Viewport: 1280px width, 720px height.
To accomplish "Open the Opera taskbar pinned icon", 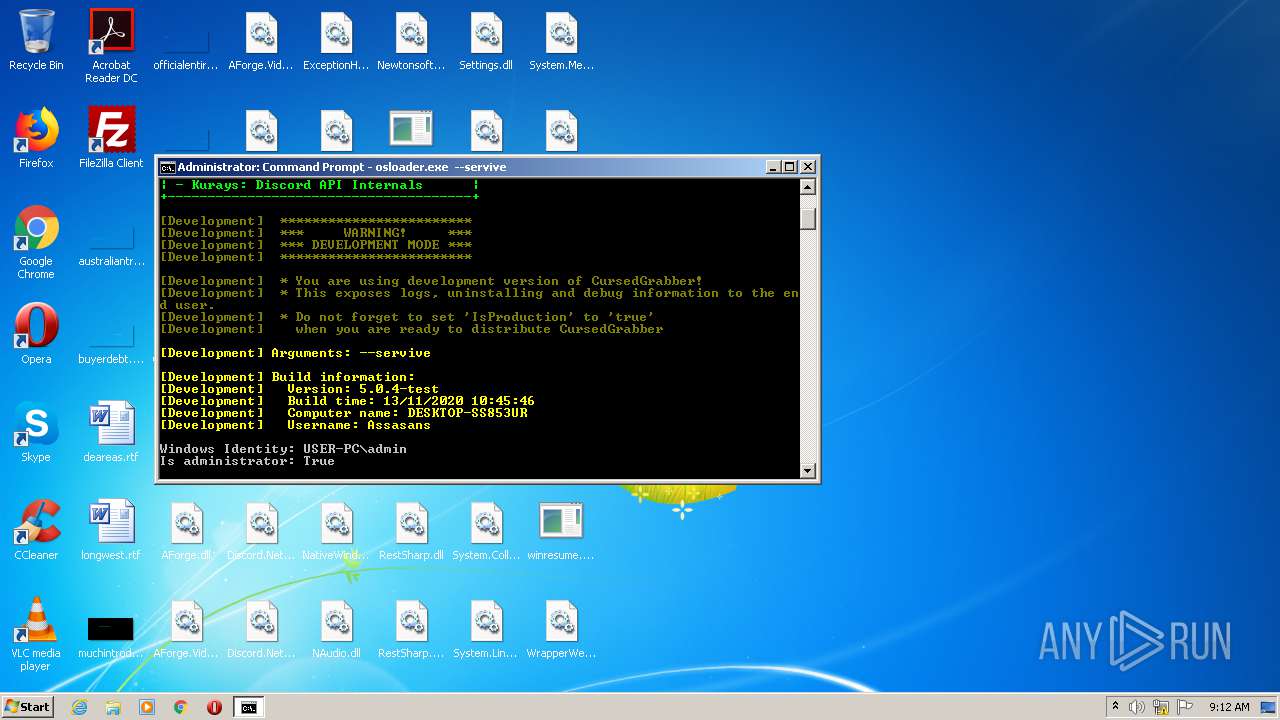I will point(214,707).
